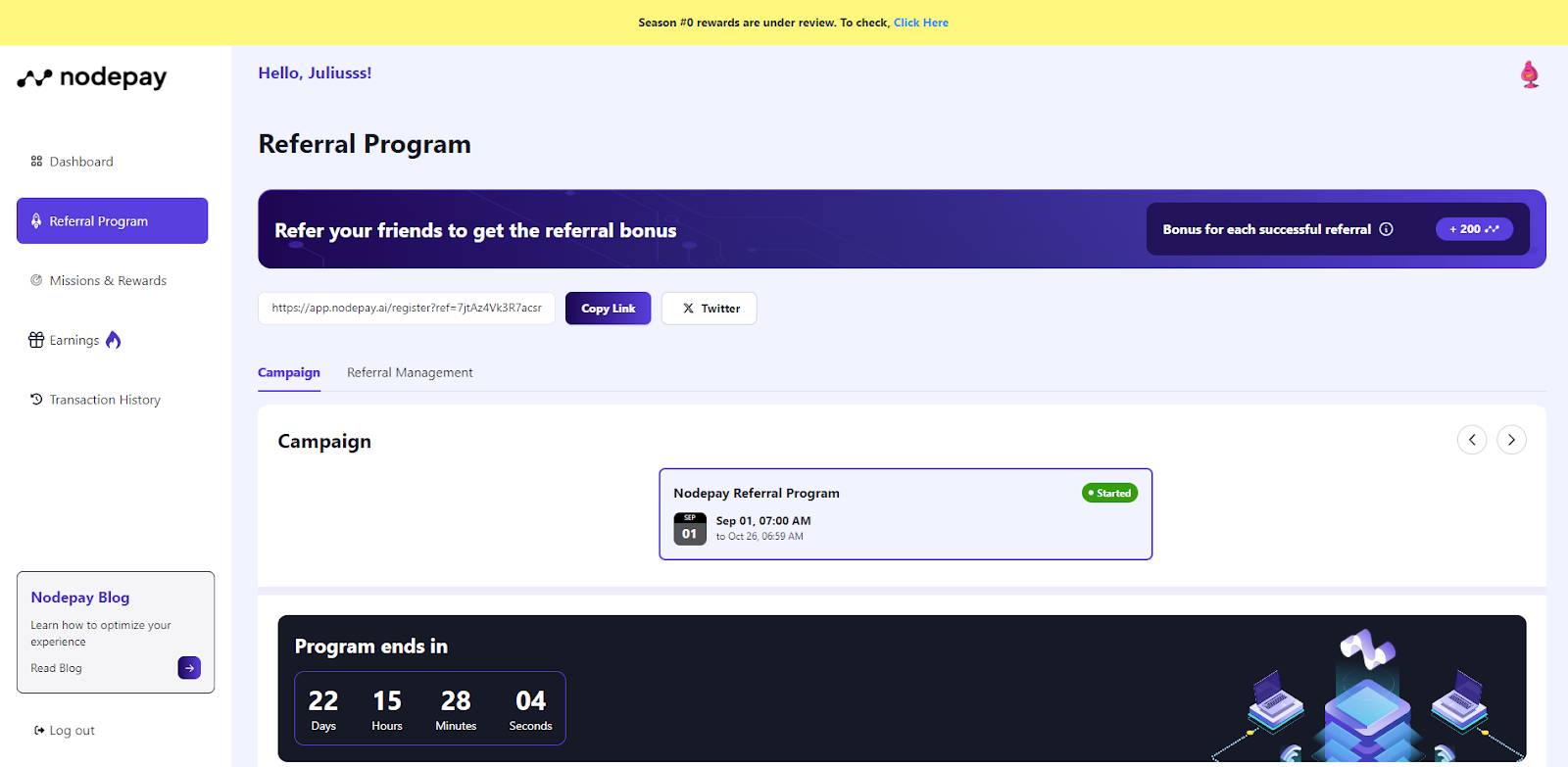Click 'to Oct 26, 06:59 AM' text

(759, 537)
